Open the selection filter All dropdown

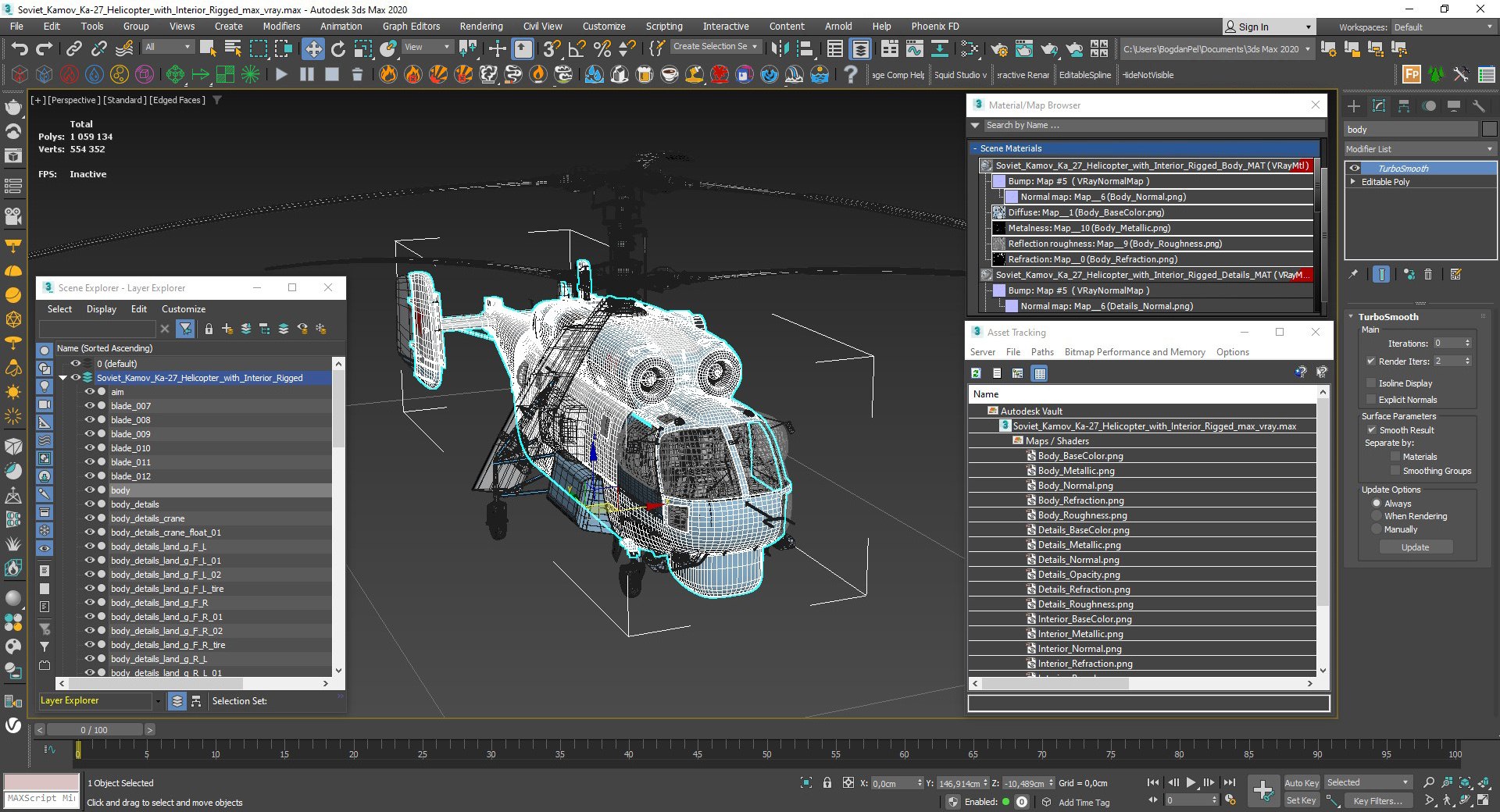click(167, 48)
